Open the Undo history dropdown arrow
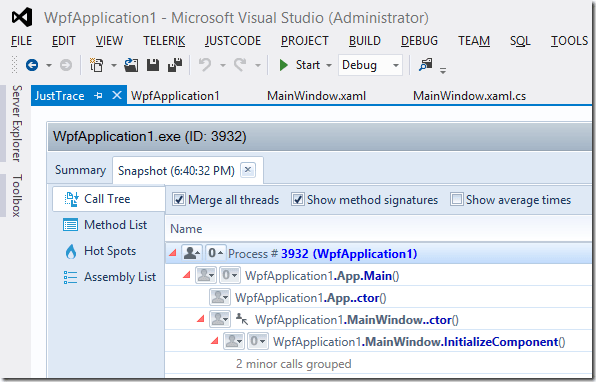596x382 pixels. 223,65
